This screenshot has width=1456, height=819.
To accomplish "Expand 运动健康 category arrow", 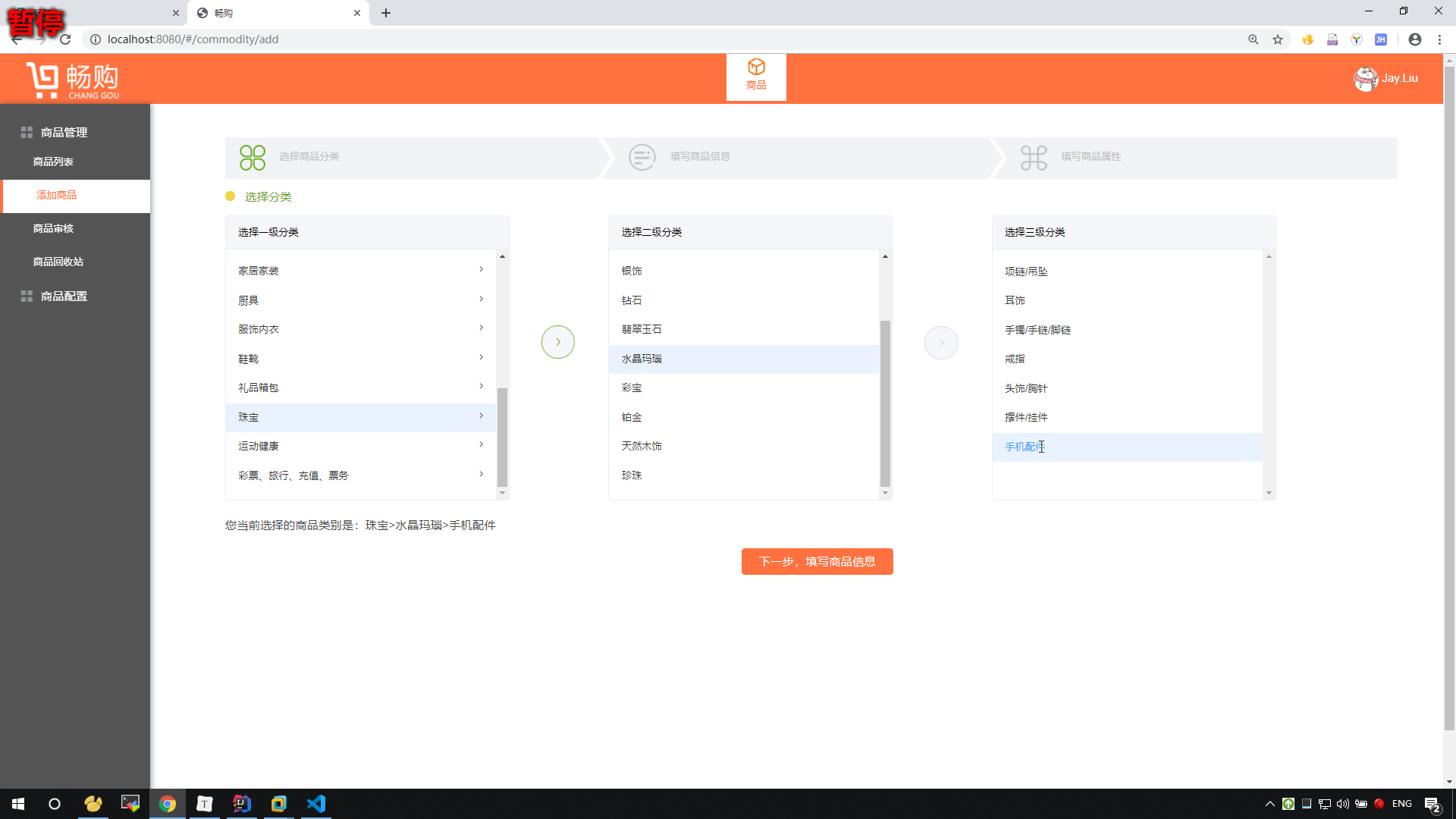I will point(482,444).
